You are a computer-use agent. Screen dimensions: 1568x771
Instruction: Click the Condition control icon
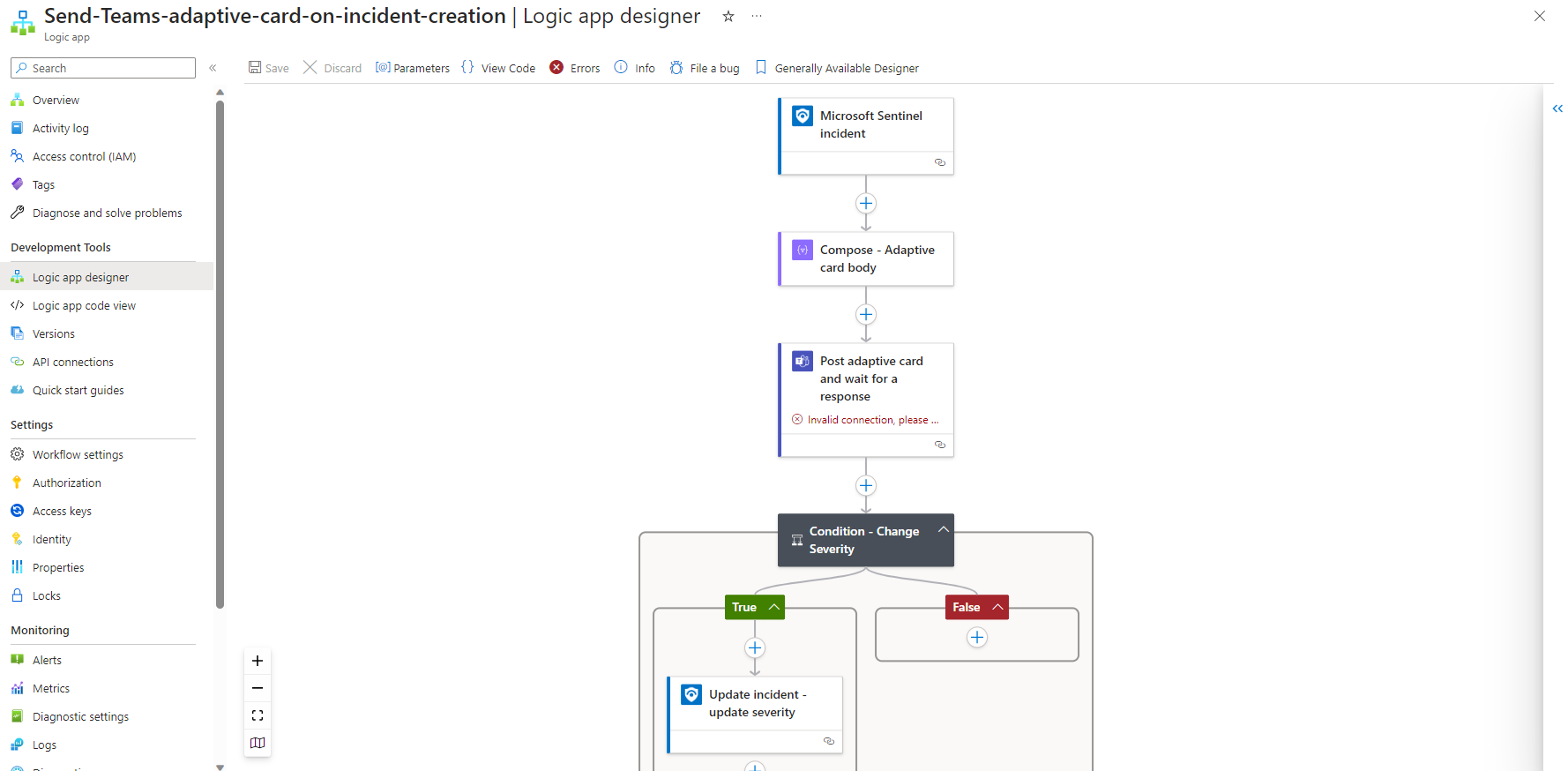pyautogui.click(x=797, y=540)
